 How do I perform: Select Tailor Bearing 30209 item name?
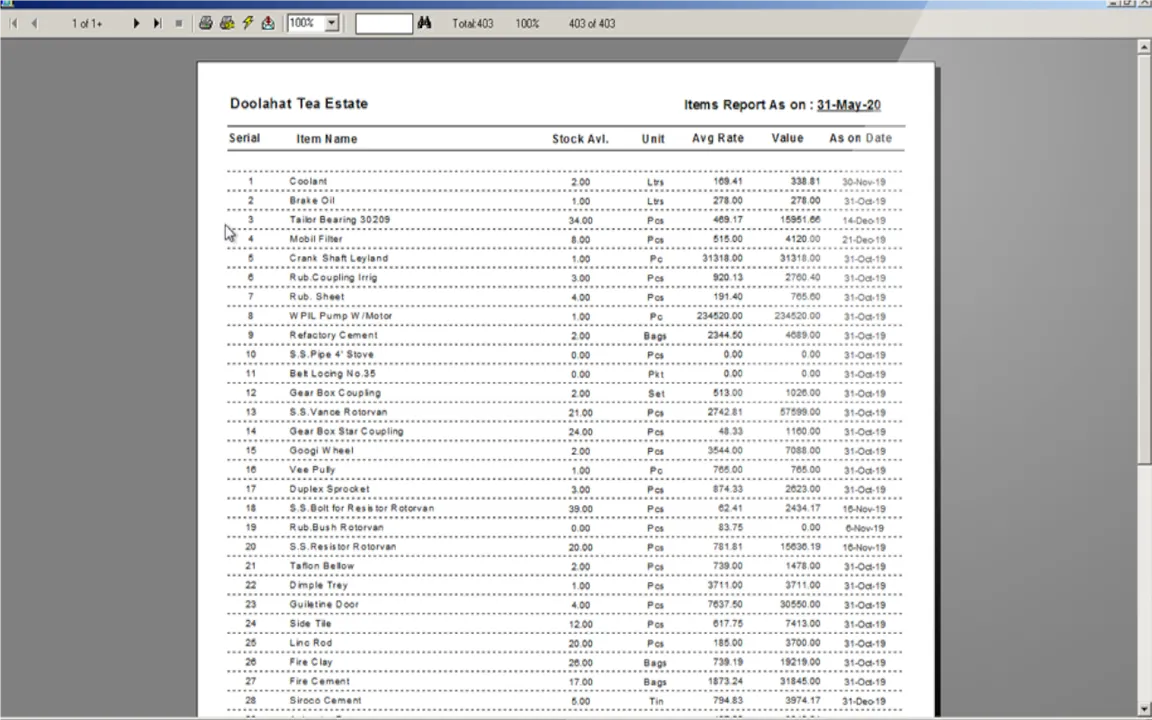[x=339, y=220]
